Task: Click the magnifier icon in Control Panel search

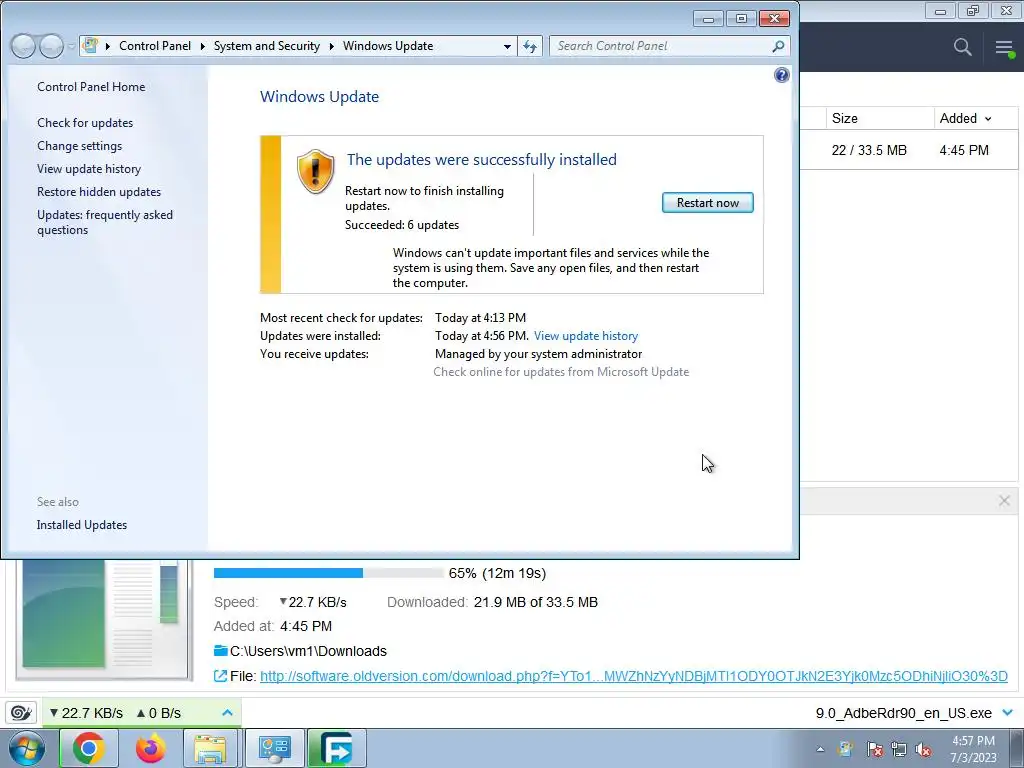Action: (778, 46)
